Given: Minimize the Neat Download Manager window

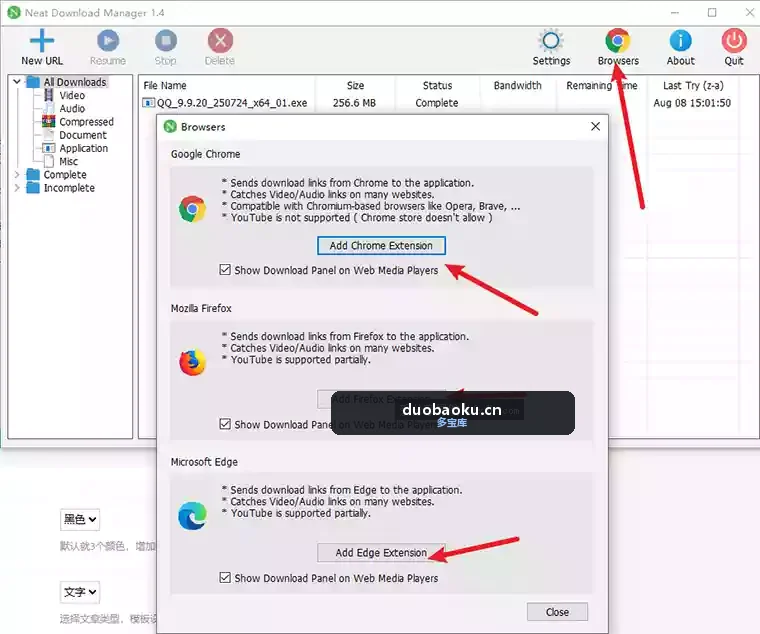Looking at the screenshot, I should point(675,13).
